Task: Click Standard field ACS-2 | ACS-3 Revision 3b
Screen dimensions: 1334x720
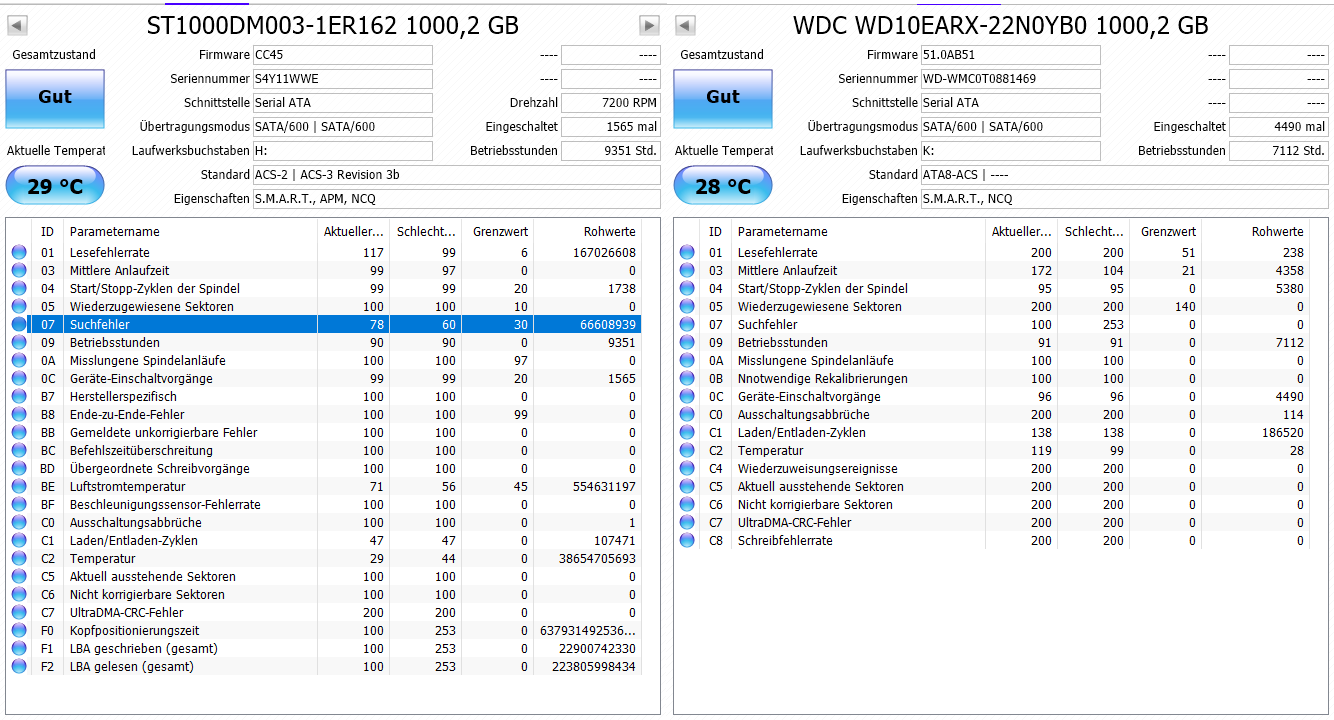Action: pos(457,175)
